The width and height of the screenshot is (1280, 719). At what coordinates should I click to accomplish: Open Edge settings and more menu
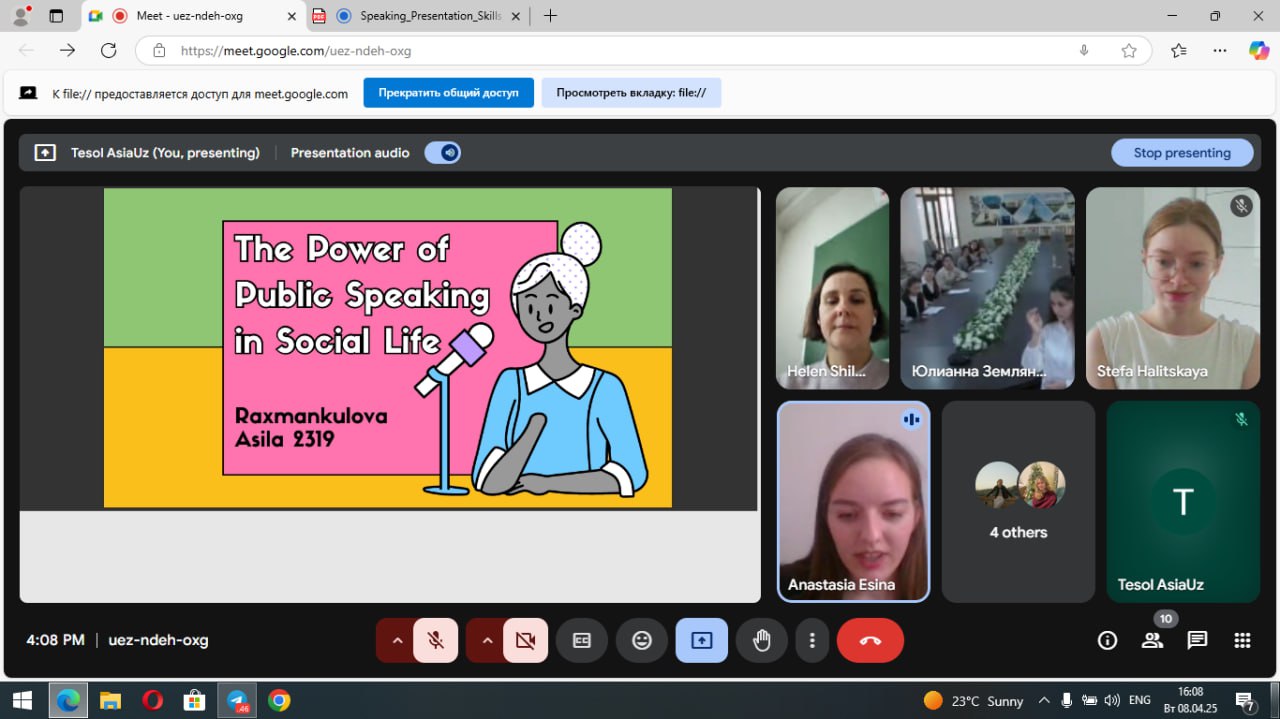1220,51
